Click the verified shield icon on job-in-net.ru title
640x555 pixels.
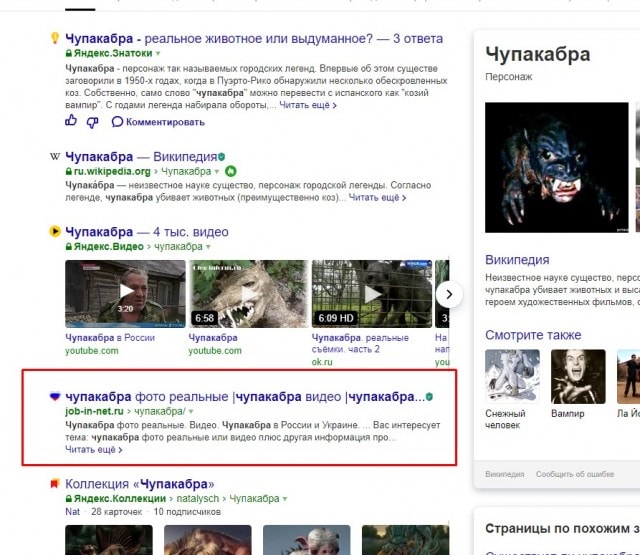click(429, 396)
